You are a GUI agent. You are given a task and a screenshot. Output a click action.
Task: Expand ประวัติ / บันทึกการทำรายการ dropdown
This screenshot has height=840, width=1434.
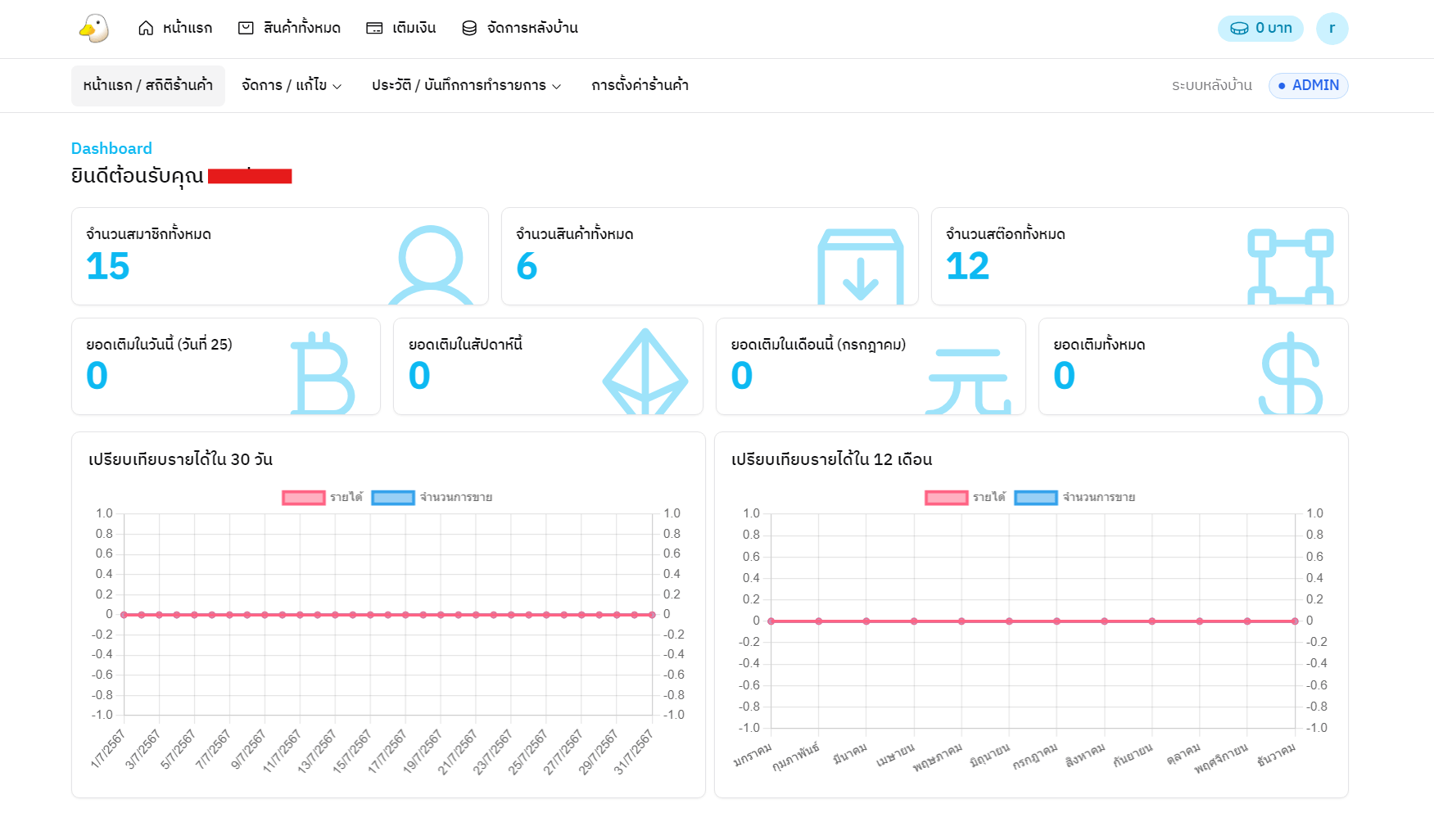point(466,86)
